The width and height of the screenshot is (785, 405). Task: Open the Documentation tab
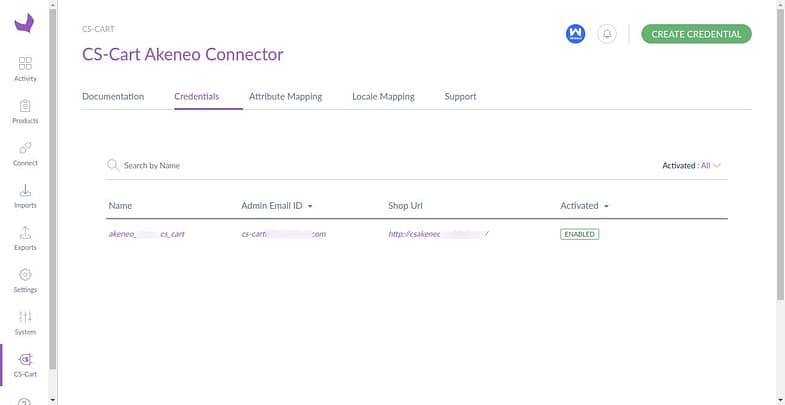[113, 97]
